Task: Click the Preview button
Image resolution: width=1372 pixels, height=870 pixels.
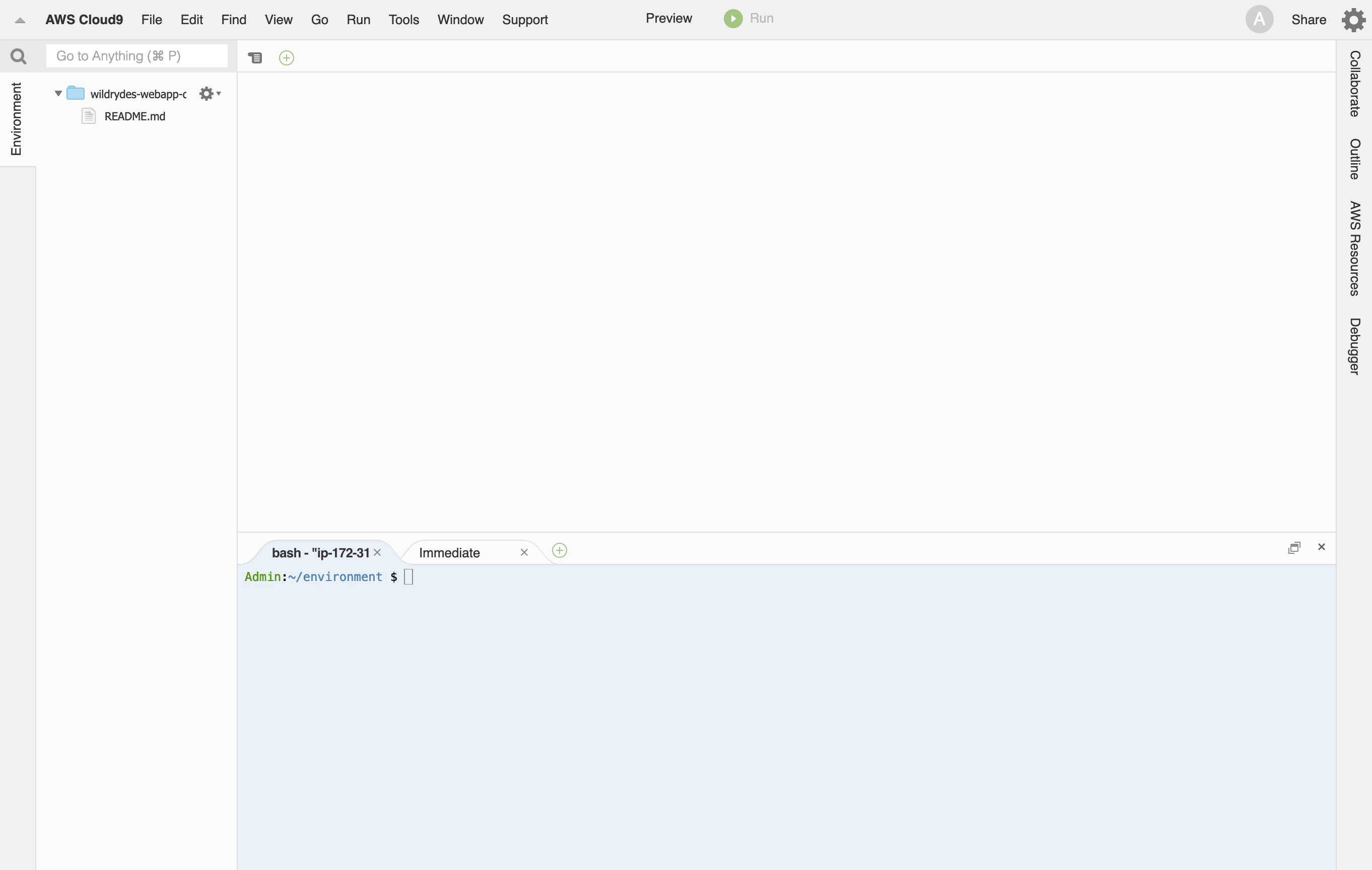Action: [669, 19]
